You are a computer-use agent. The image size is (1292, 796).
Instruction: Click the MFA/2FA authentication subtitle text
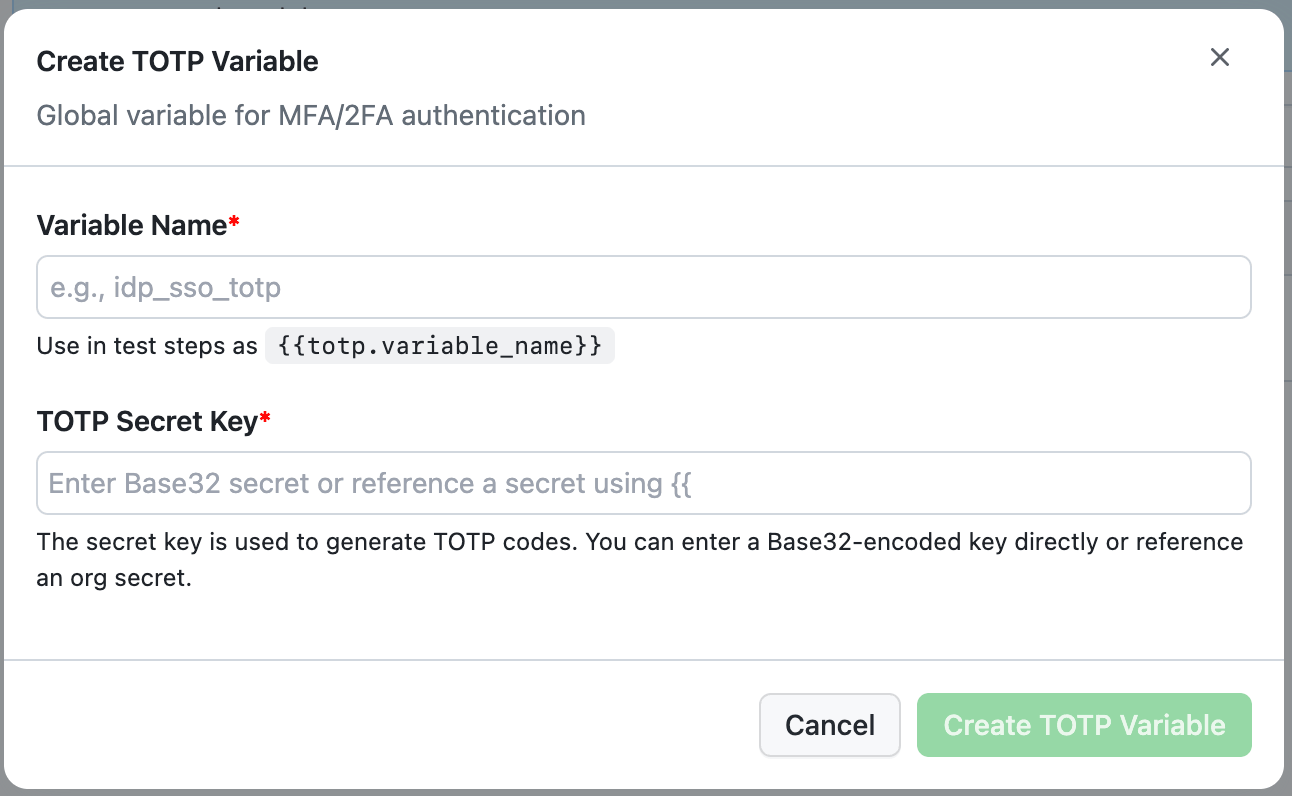pos(311,115)
